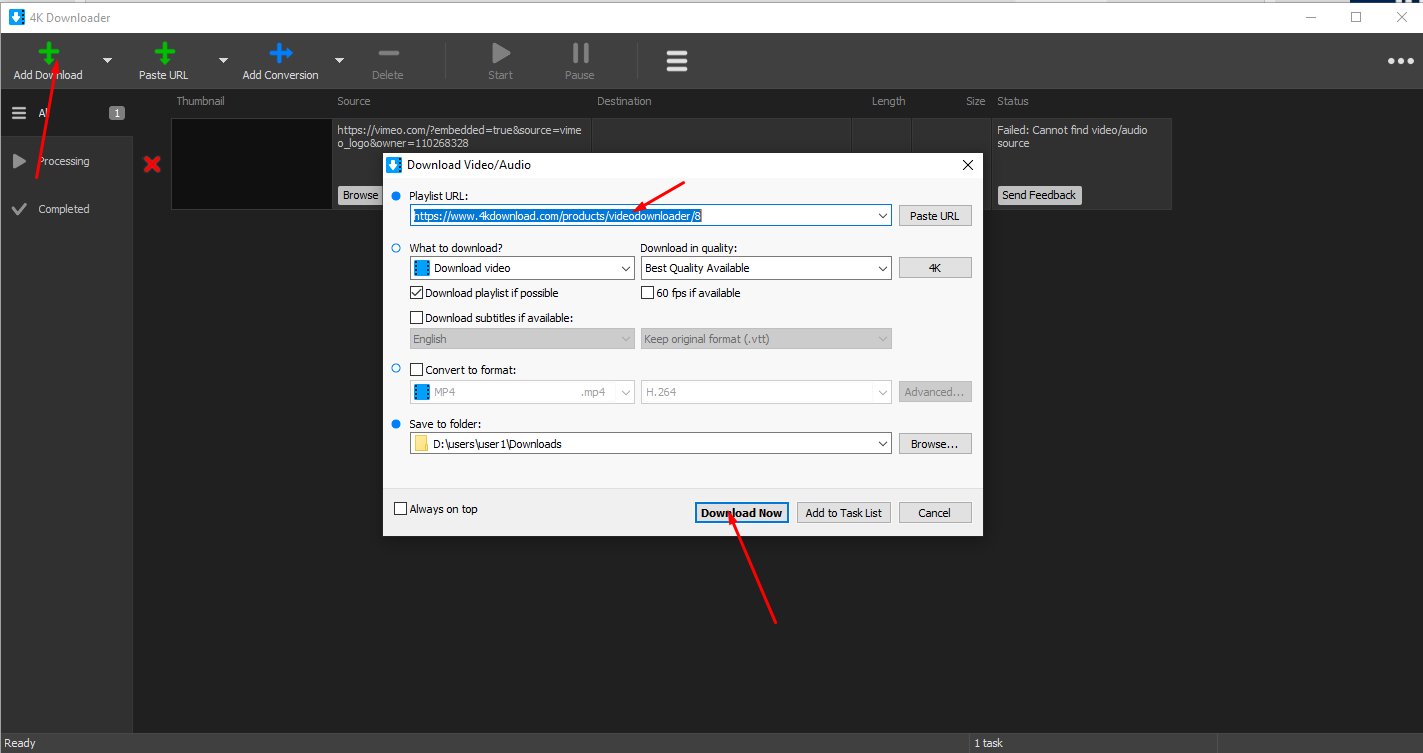Click the green Paste URL plus icon in toolbar
The width and height of the screenshot is (1423, 753).
coord(165,54)
